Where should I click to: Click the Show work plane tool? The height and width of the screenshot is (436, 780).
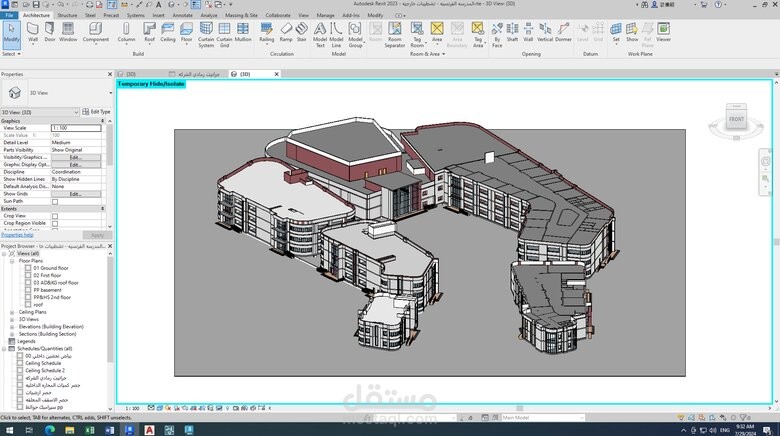pos(632,32)
